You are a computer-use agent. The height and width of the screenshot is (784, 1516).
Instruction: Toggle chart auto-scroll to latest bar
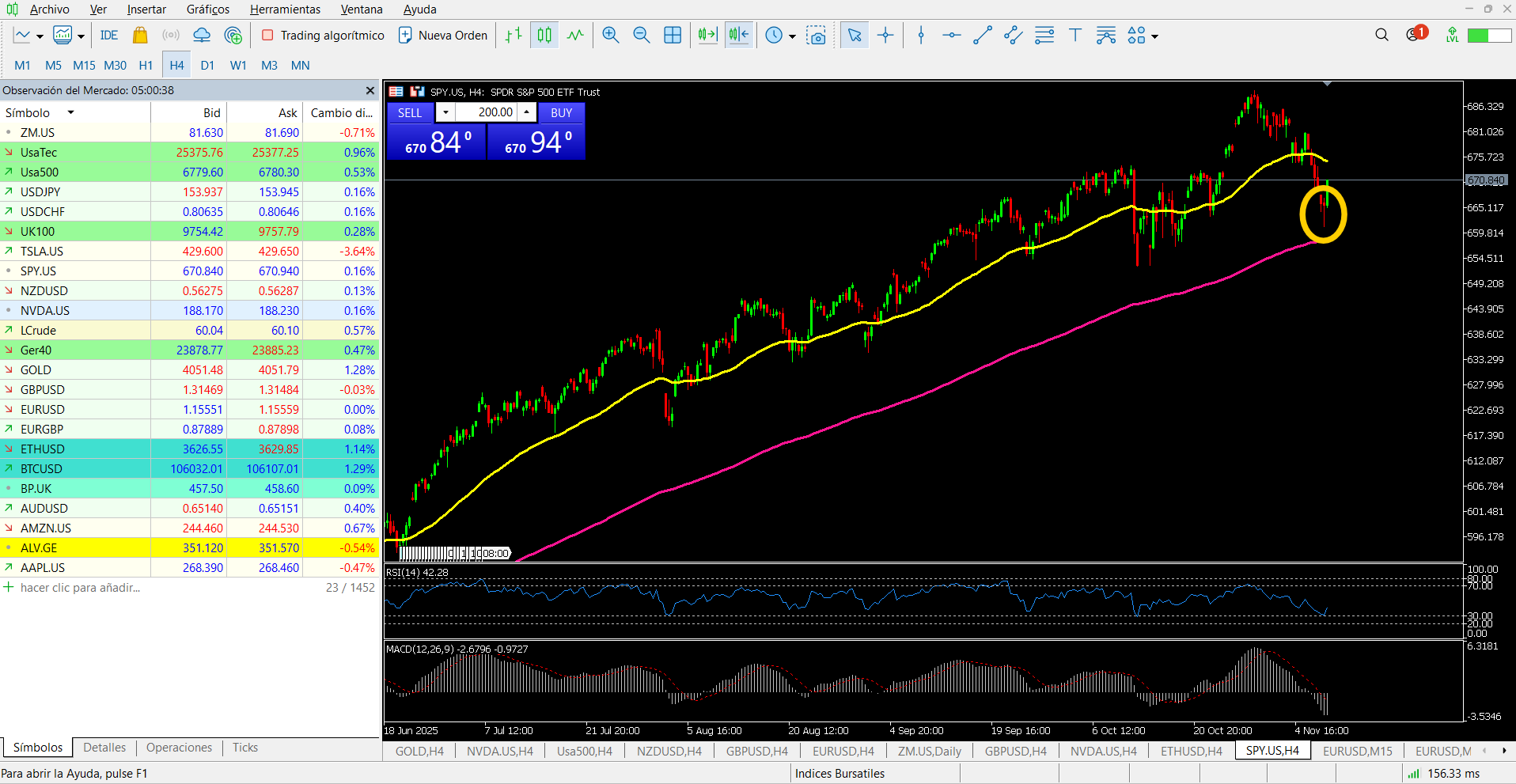tap(707, 36)
